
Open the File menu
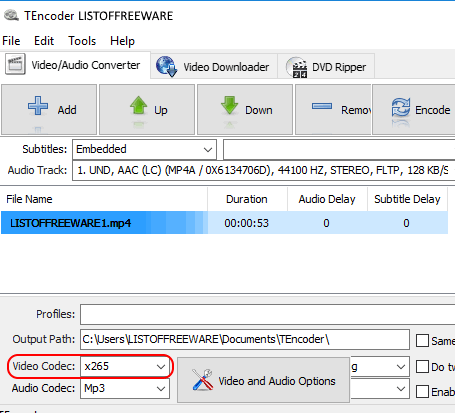(11, 41)
